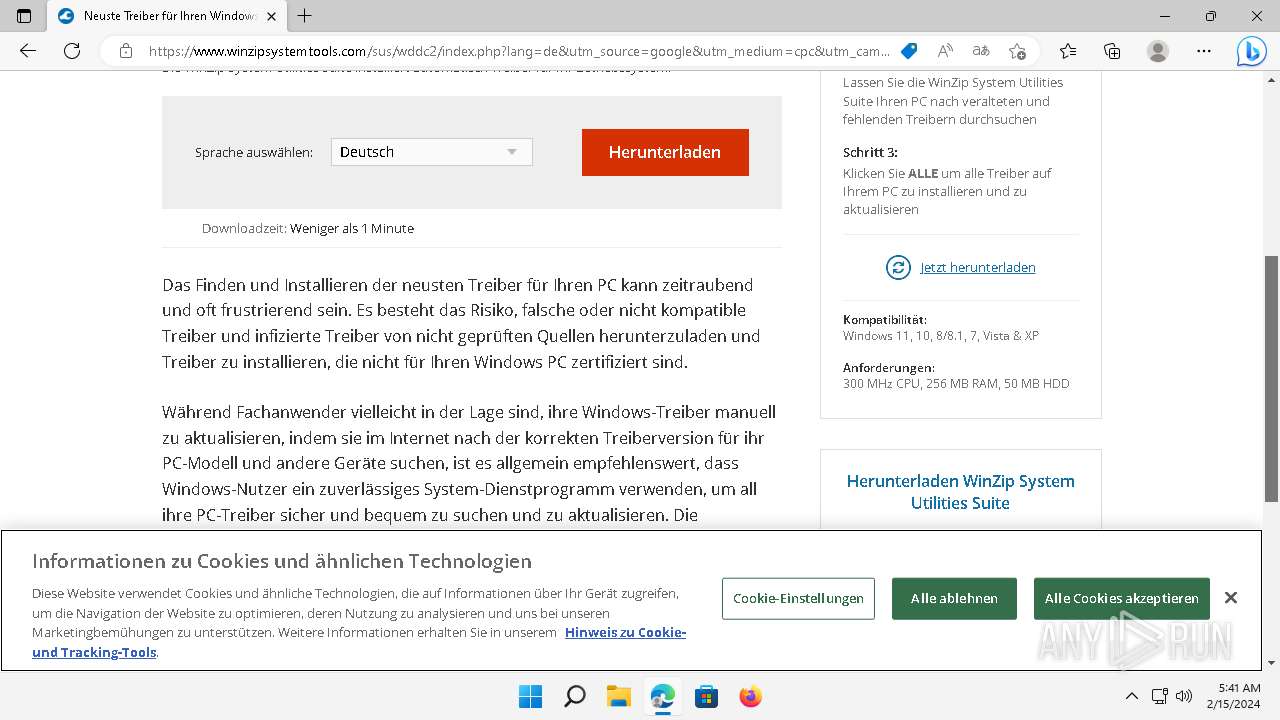Click the Kompatibilität: label
Image resolution: width=1280 pixels, height=720 pixels.
885,319
